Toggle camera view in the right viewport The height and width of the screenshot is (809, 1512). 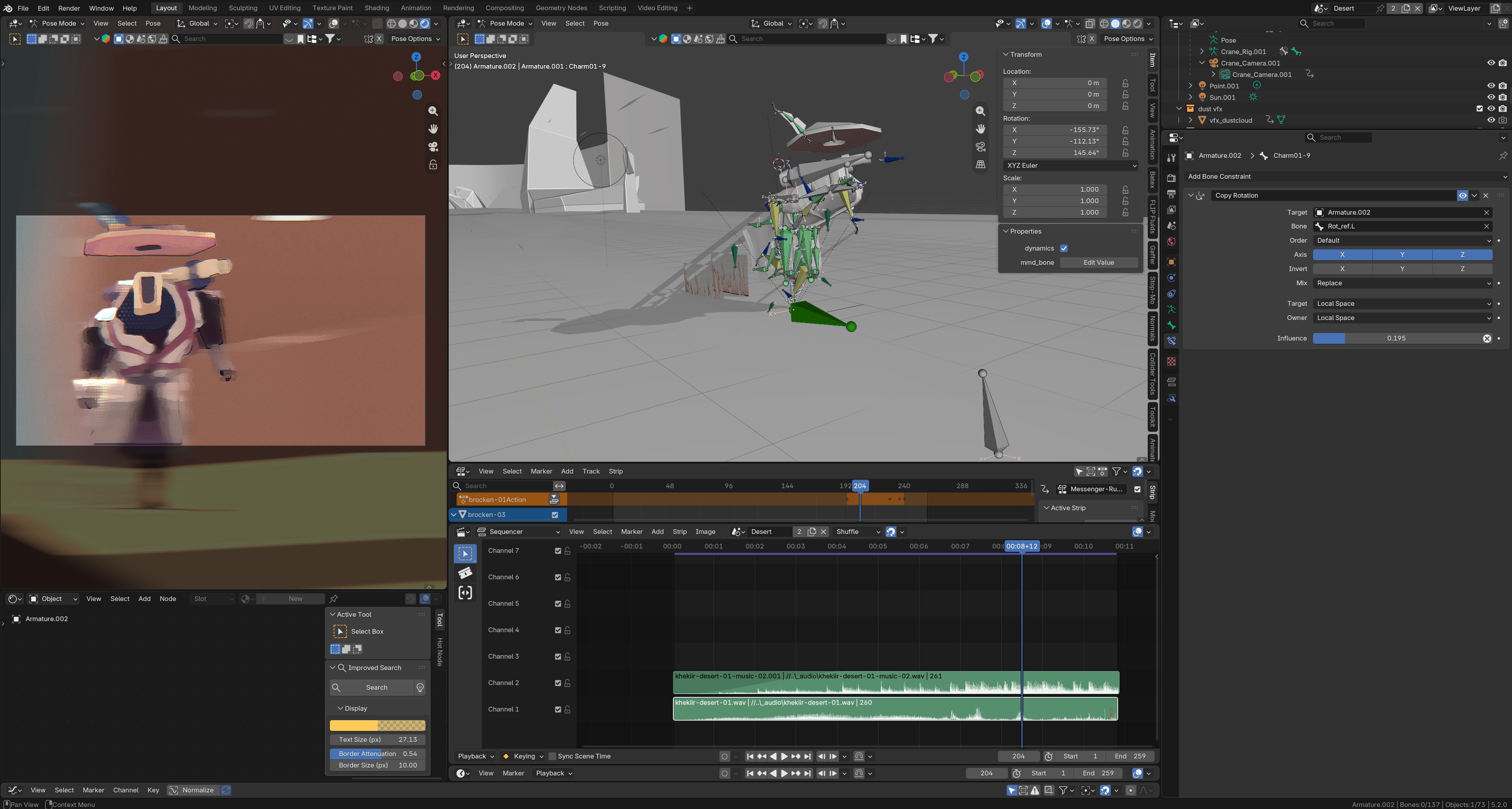tap(980, 147)
